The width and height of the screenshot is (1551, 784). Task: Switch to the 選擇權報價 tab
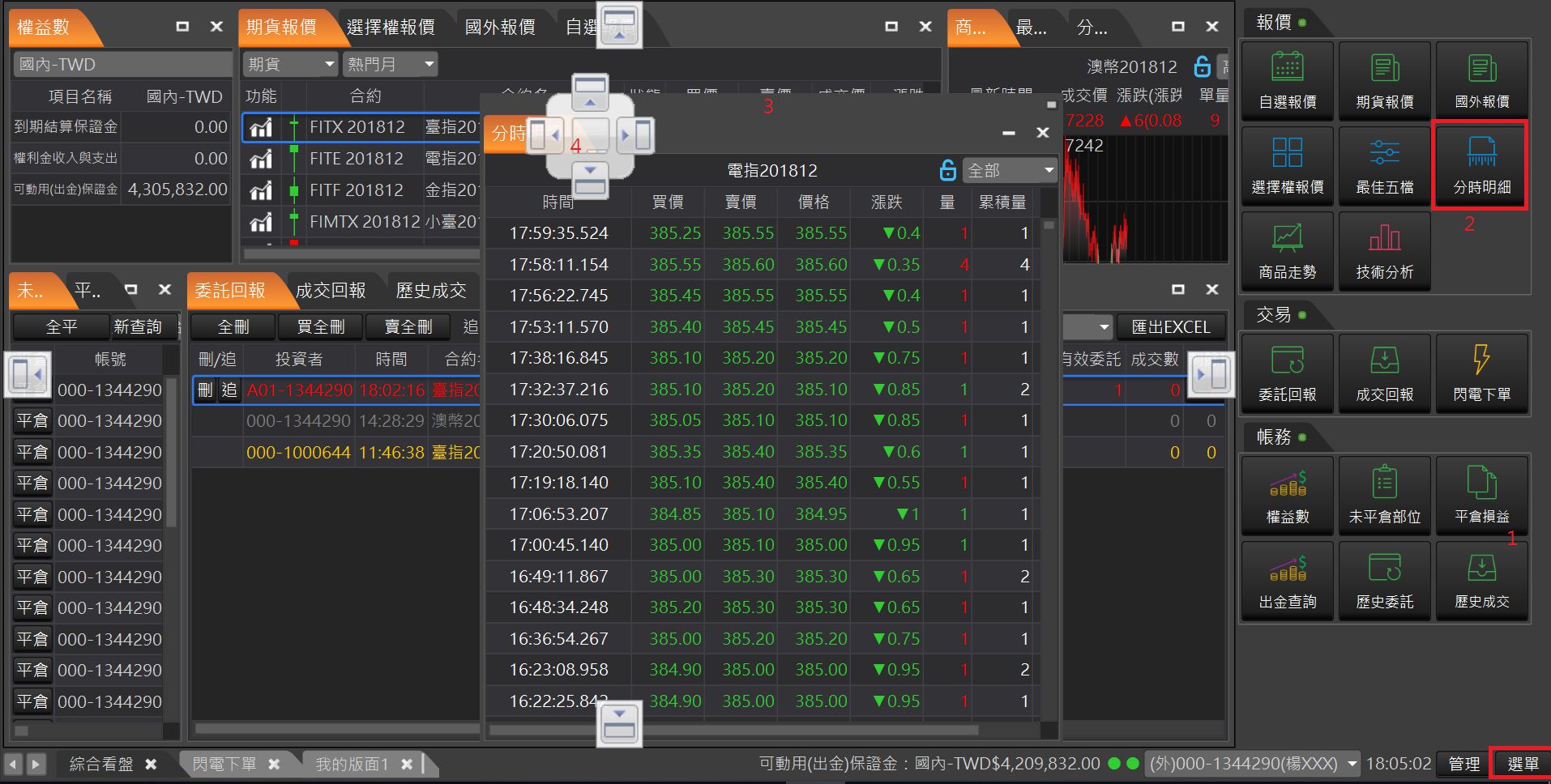pos(391,28)
